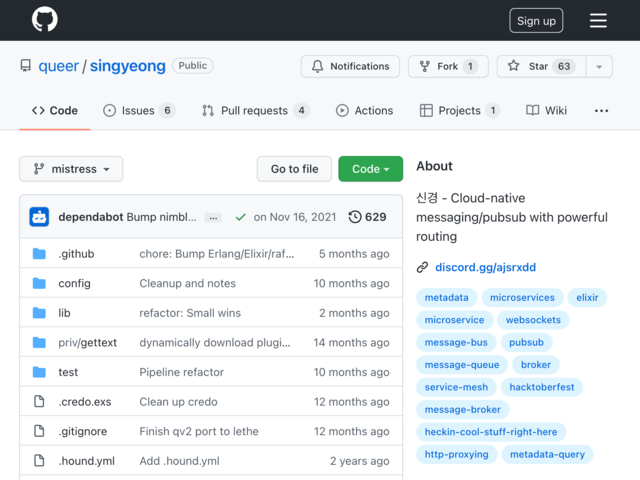Switch to the Wiki tab
Viewport: 640px width, 480px height.
[547, 111]
